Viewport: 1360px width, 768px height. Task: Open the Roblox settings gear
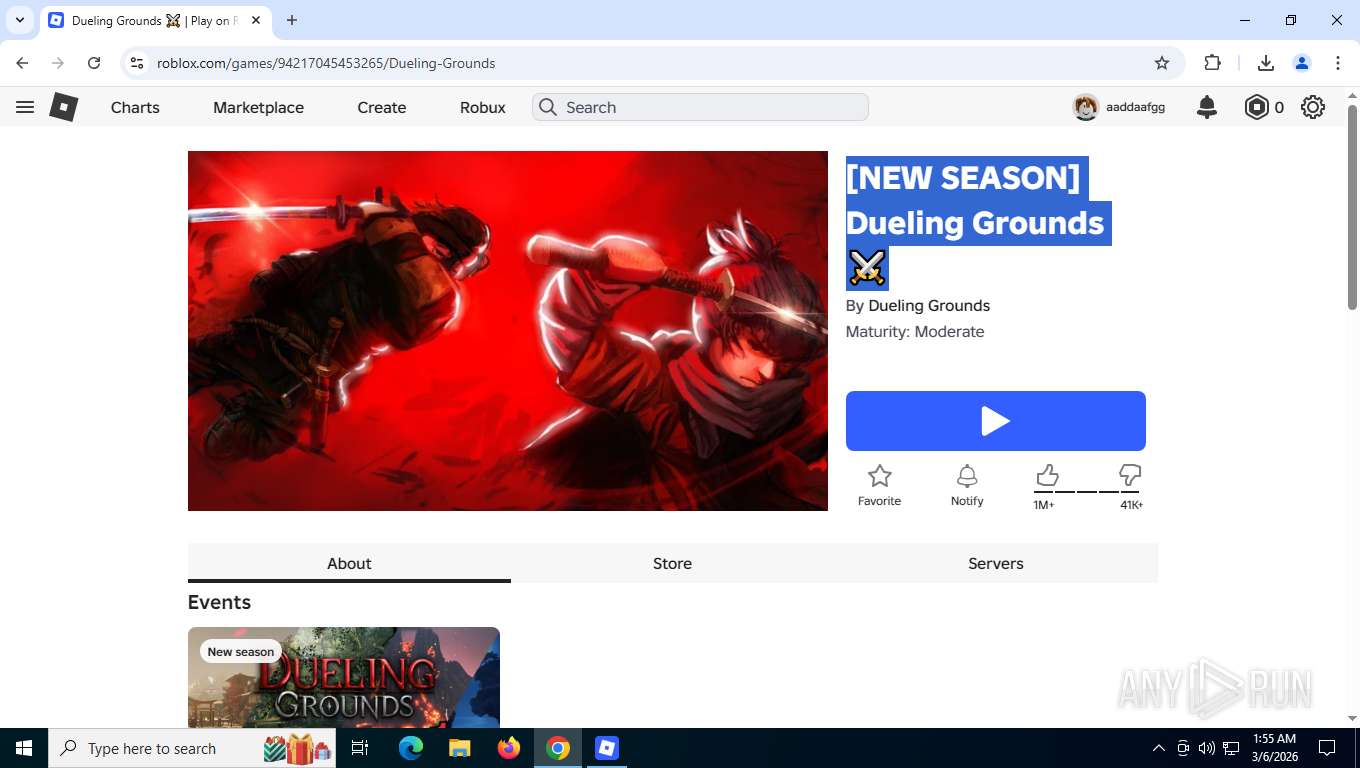(1313, 107)
